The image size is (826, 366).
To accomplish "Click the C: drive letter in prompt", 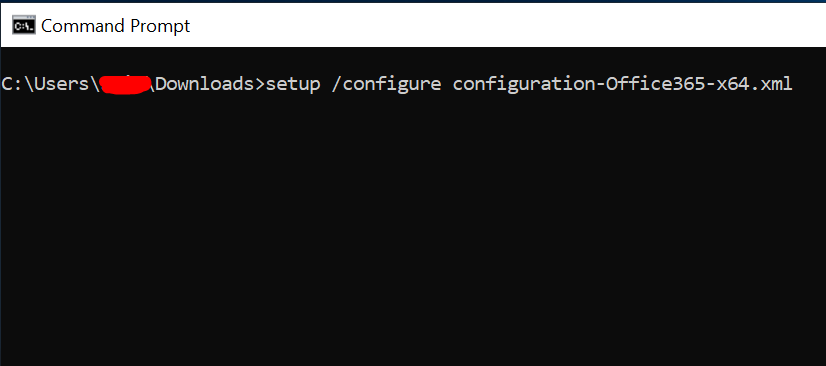I will point(14,84).
